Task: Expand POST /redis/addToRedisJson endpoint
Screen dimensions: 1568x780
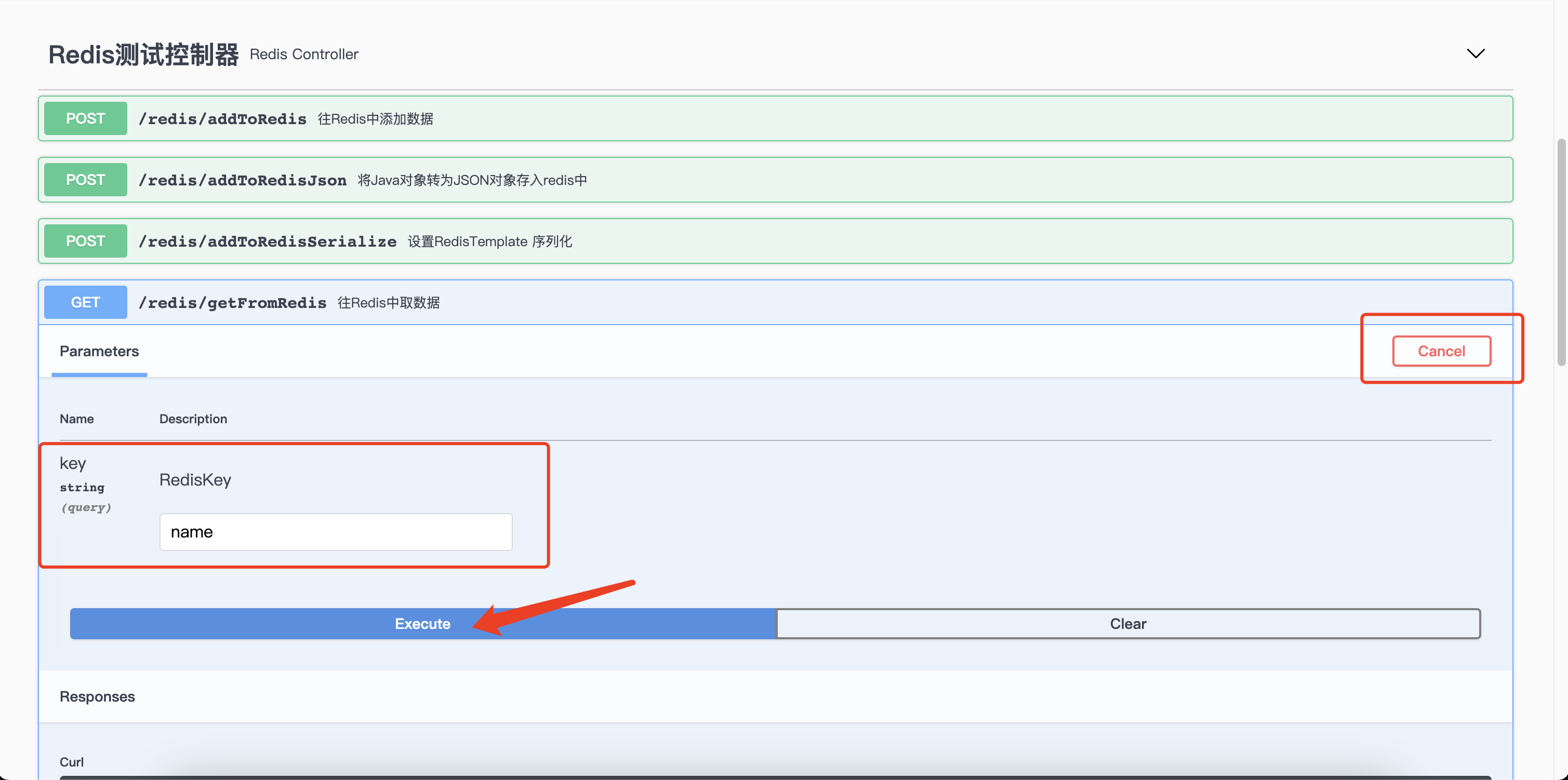Action: click(775, 180)
